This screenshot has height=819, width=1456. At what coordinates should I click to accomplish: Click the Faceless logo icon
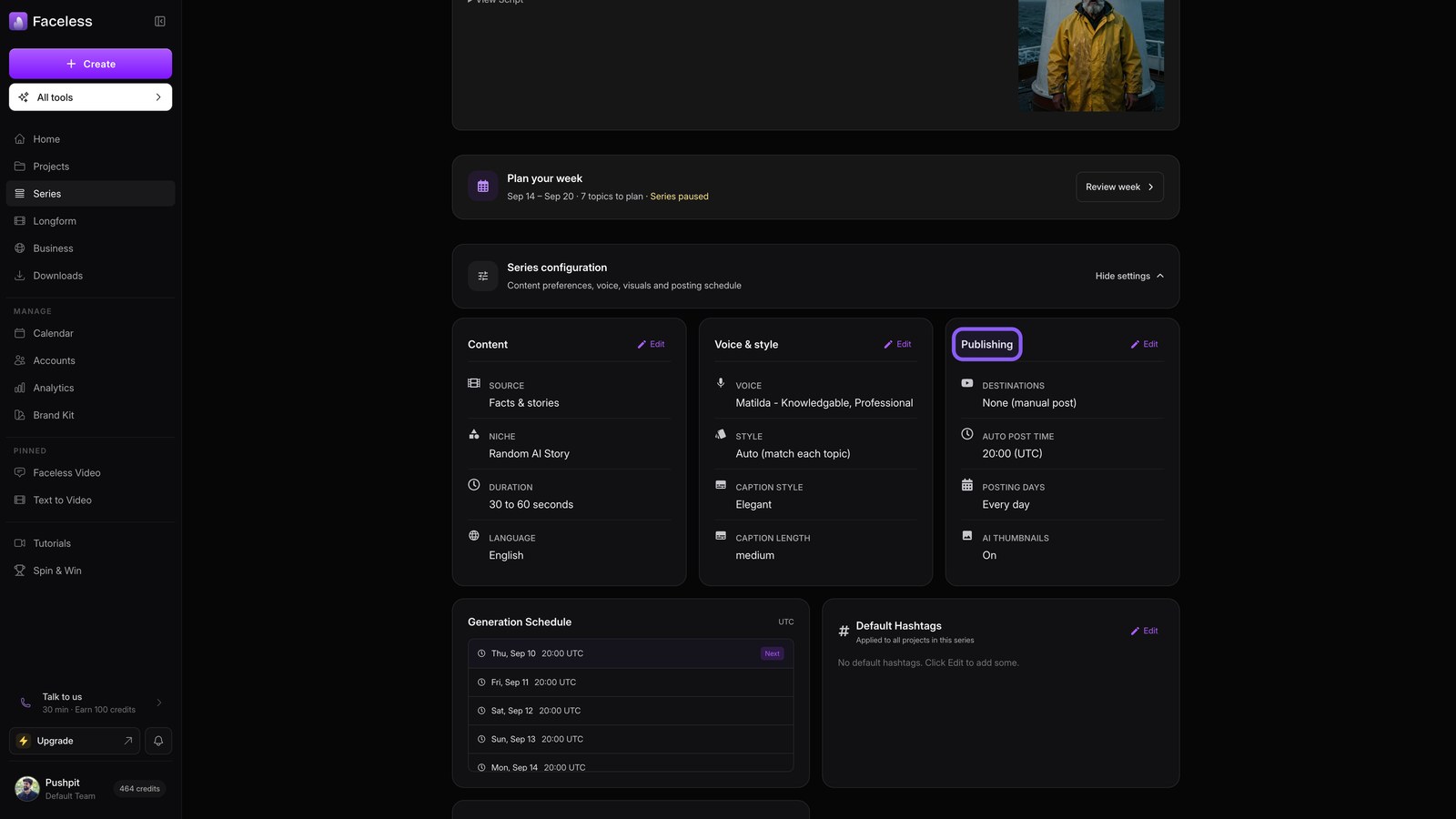pos(18,21)
